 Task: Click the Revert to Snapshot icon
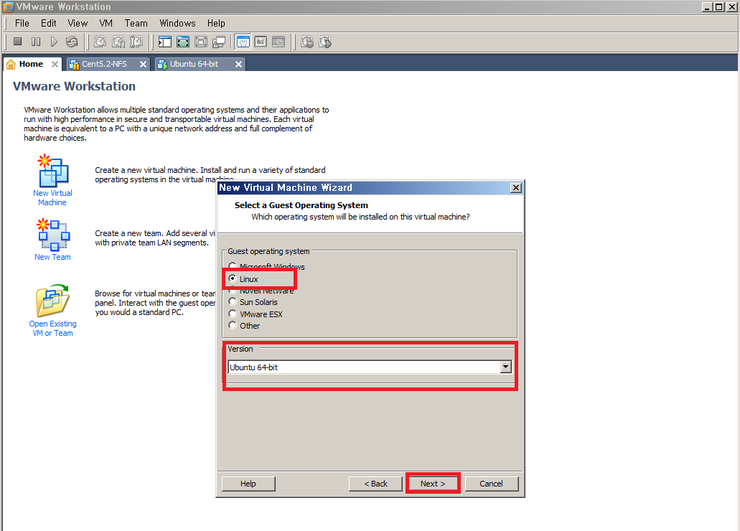(118, 42)
